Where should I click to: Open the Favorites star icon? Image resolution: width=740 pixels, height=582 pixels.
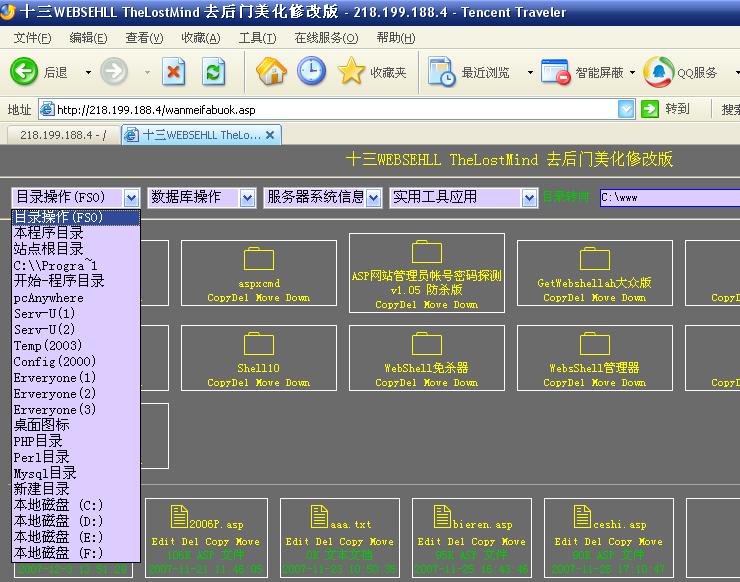[351, 71]
